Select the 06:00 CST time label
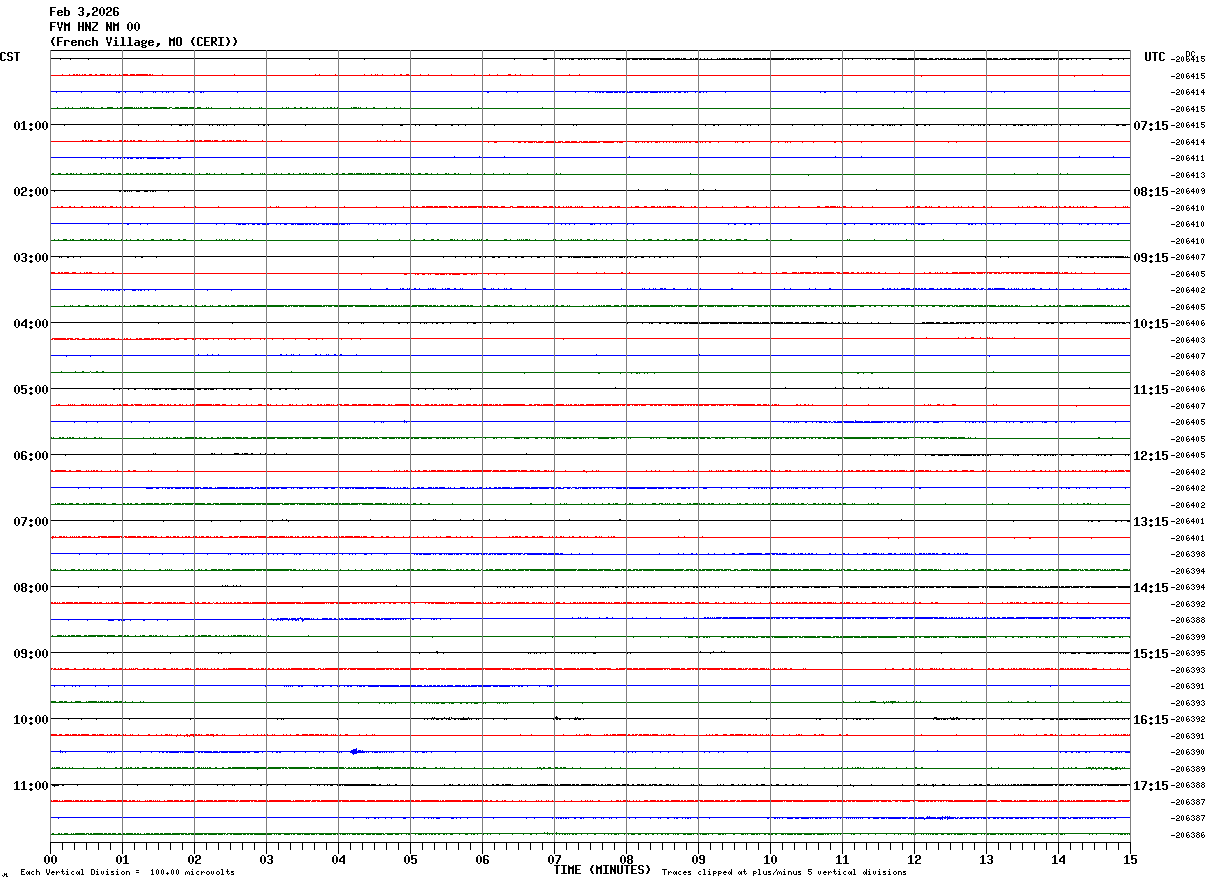The width and height of the screenshot is (1210, 886). click(x=31, y=456)
